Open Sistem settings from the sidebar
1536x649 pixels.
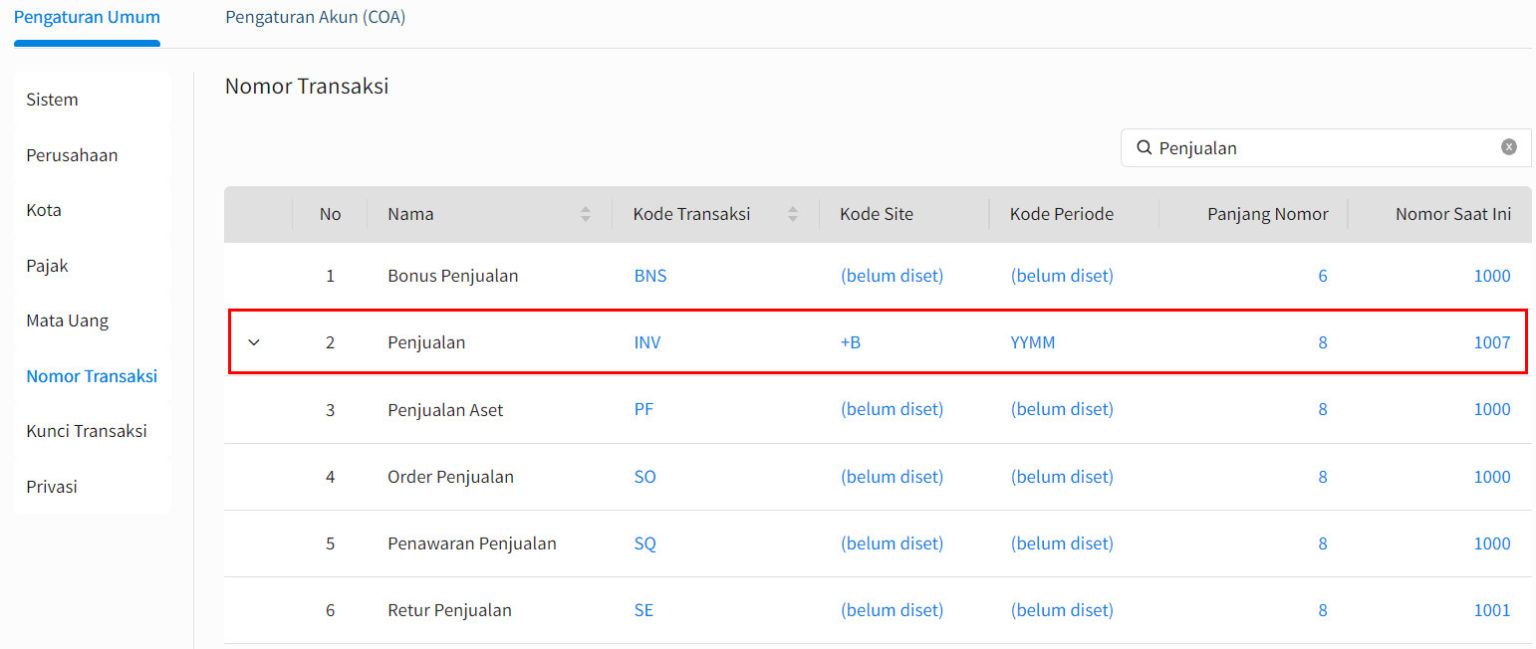coord(52,99)
